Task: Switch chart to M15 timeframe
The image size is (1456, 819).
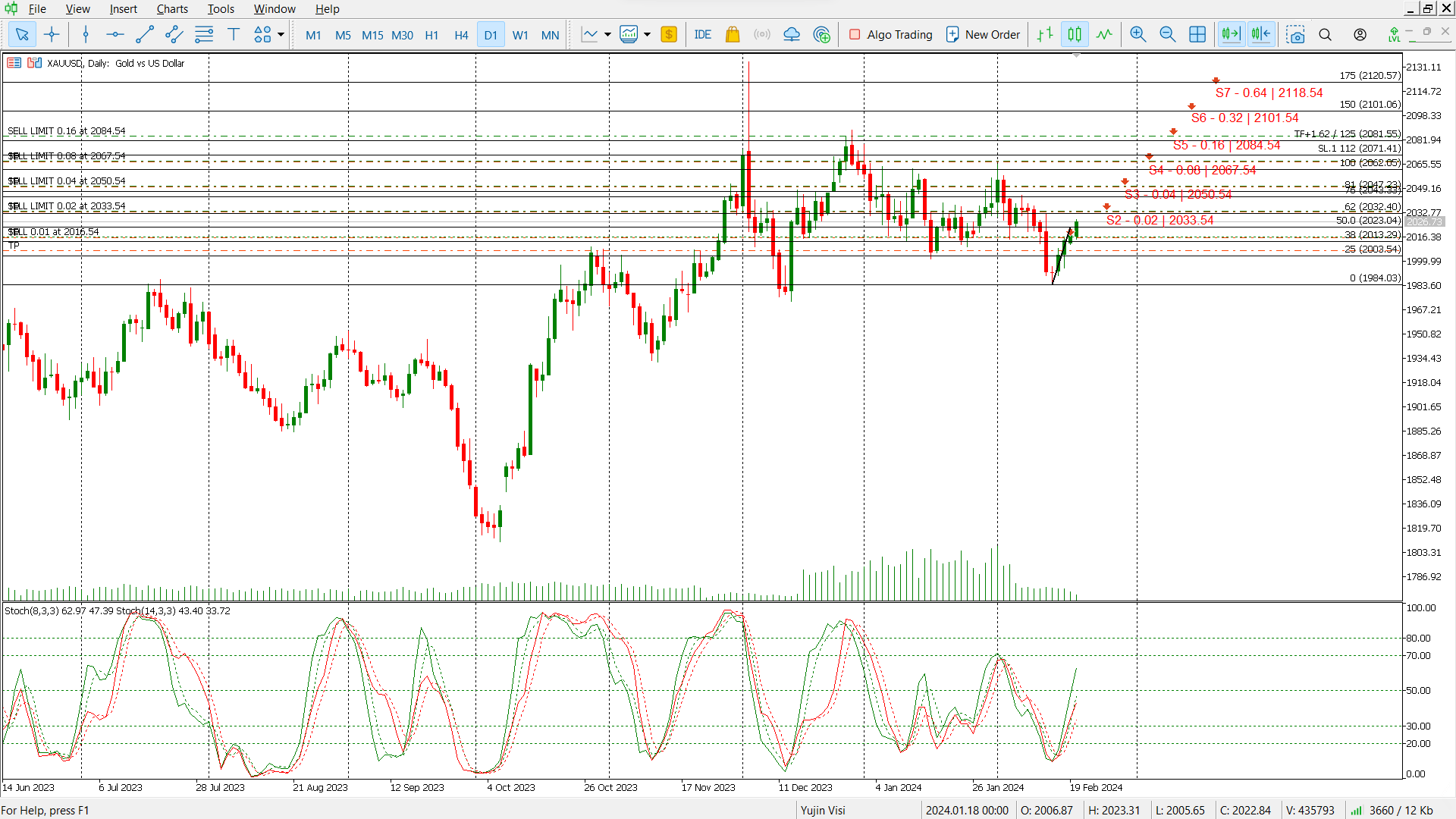Action: (372, 35)
